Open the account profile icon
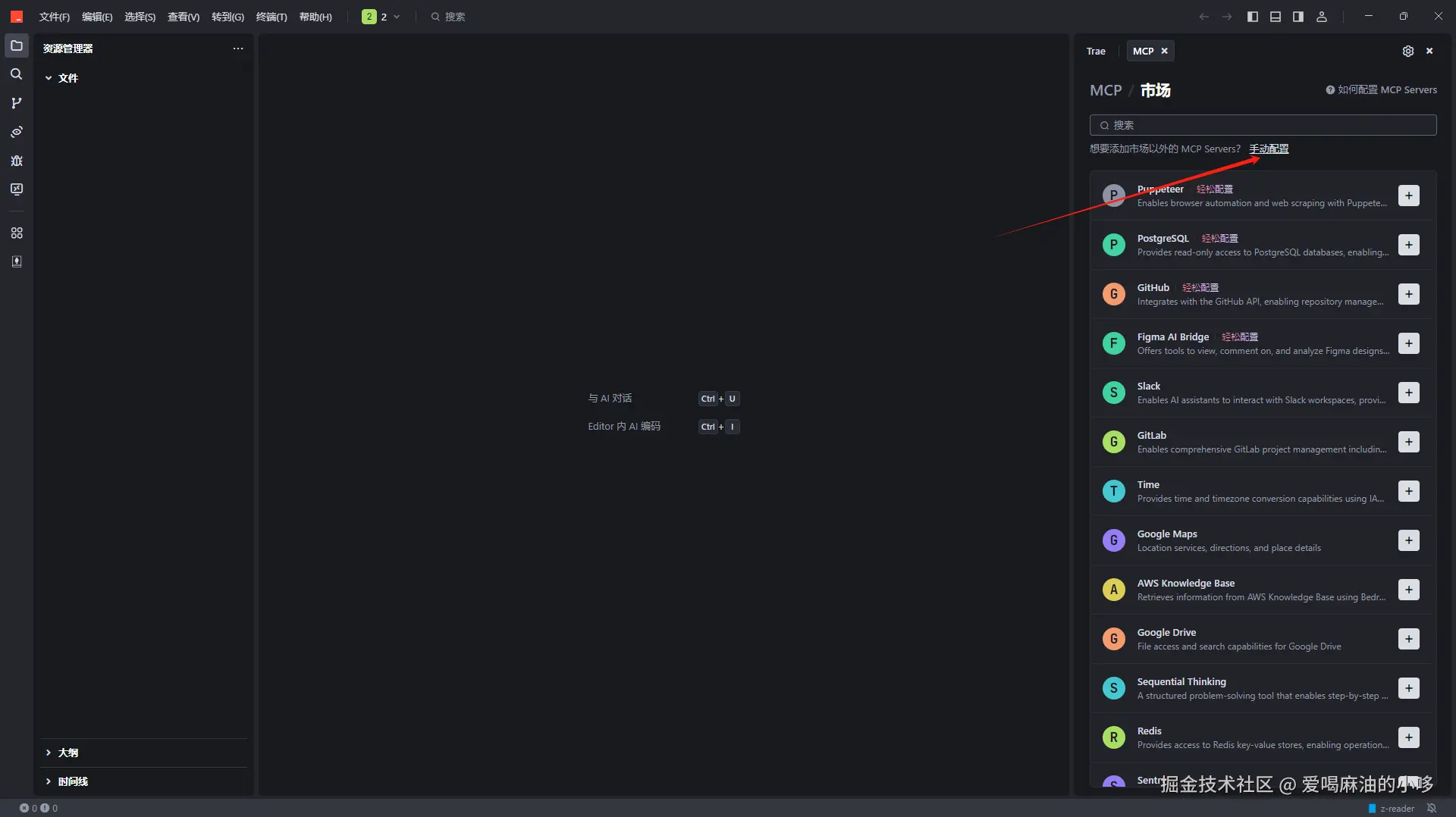 pos(1322,17)
